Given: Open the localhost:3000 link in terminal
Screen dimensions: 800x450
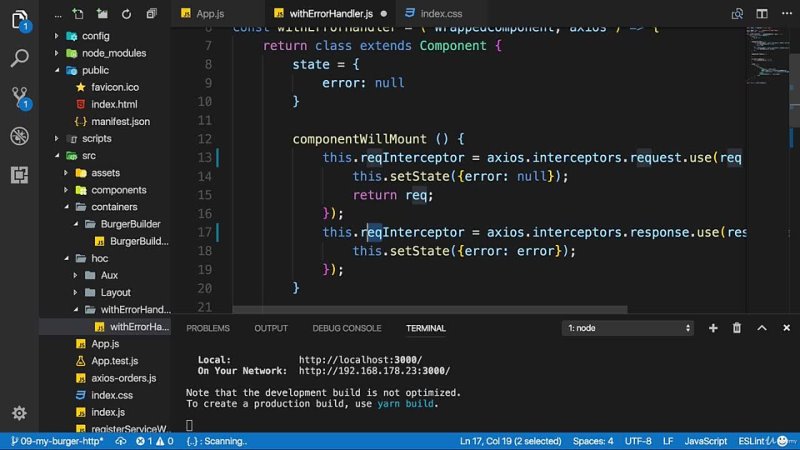Looking at the screenshot, I should pos(360,360).
